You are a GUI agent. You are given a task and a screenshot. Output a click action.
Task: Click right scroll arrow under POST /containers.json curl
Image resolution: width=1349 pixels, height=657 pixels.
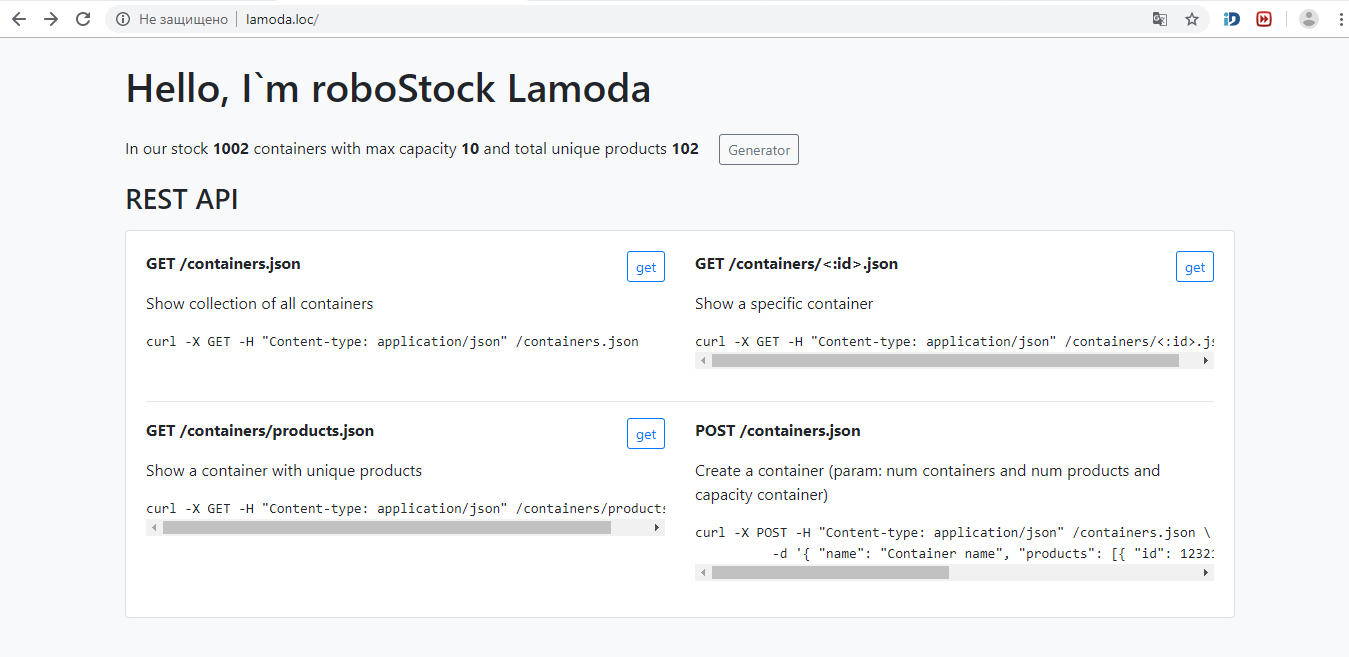point(1206,573)
